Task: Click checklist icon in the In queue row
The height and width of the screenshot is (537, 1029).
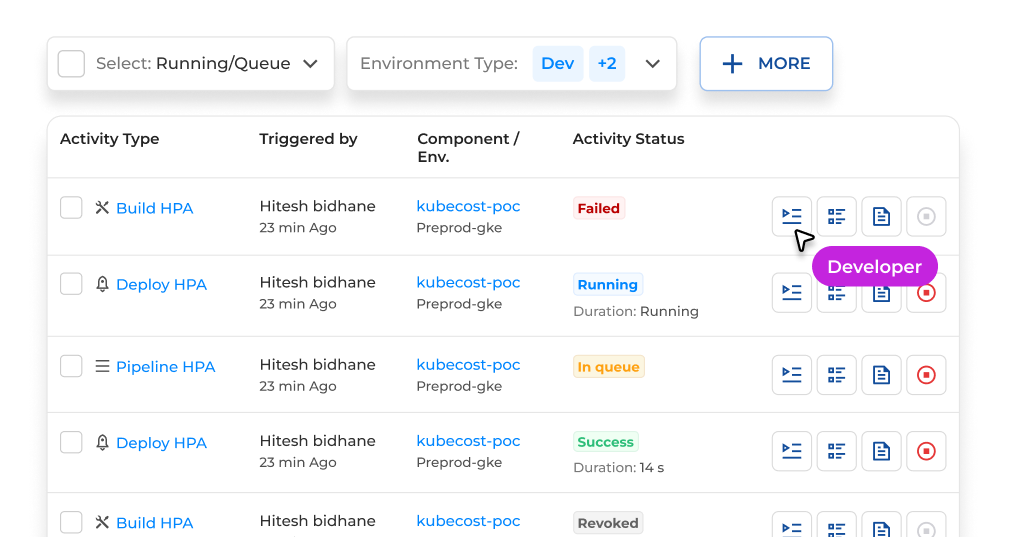Action: pyautogui.click(x=836, y=375)
